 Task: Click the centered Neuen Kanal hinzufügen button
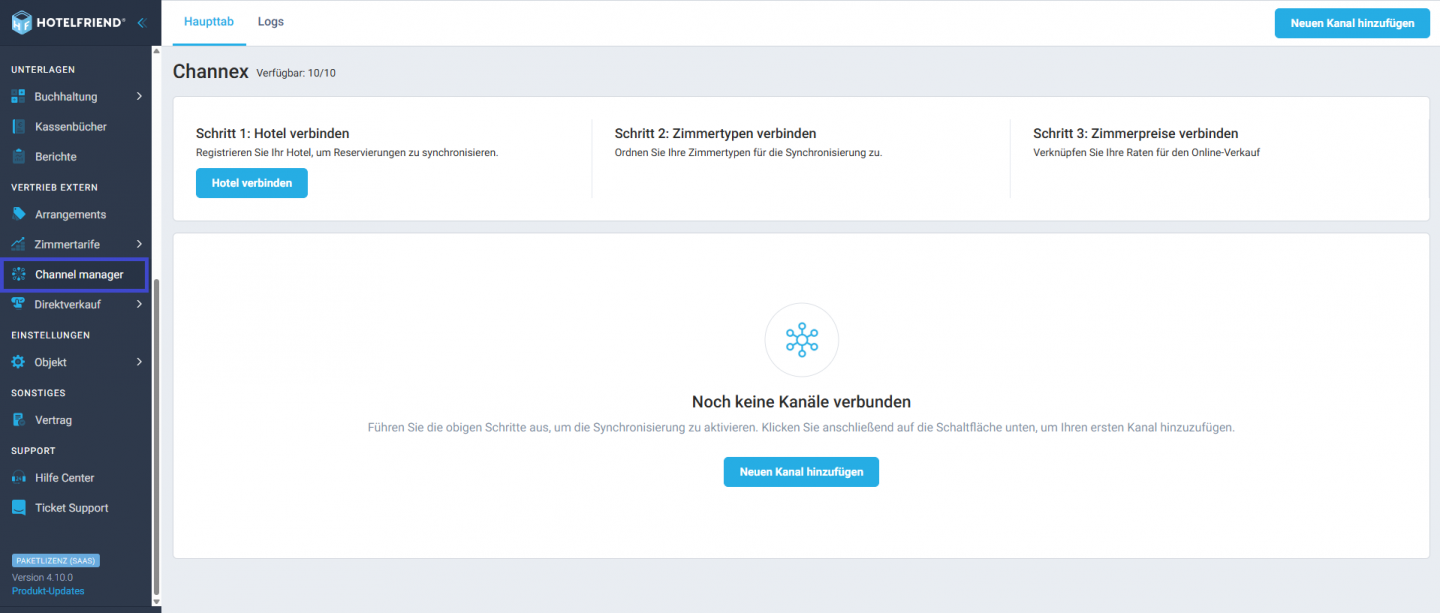[801, 472]
